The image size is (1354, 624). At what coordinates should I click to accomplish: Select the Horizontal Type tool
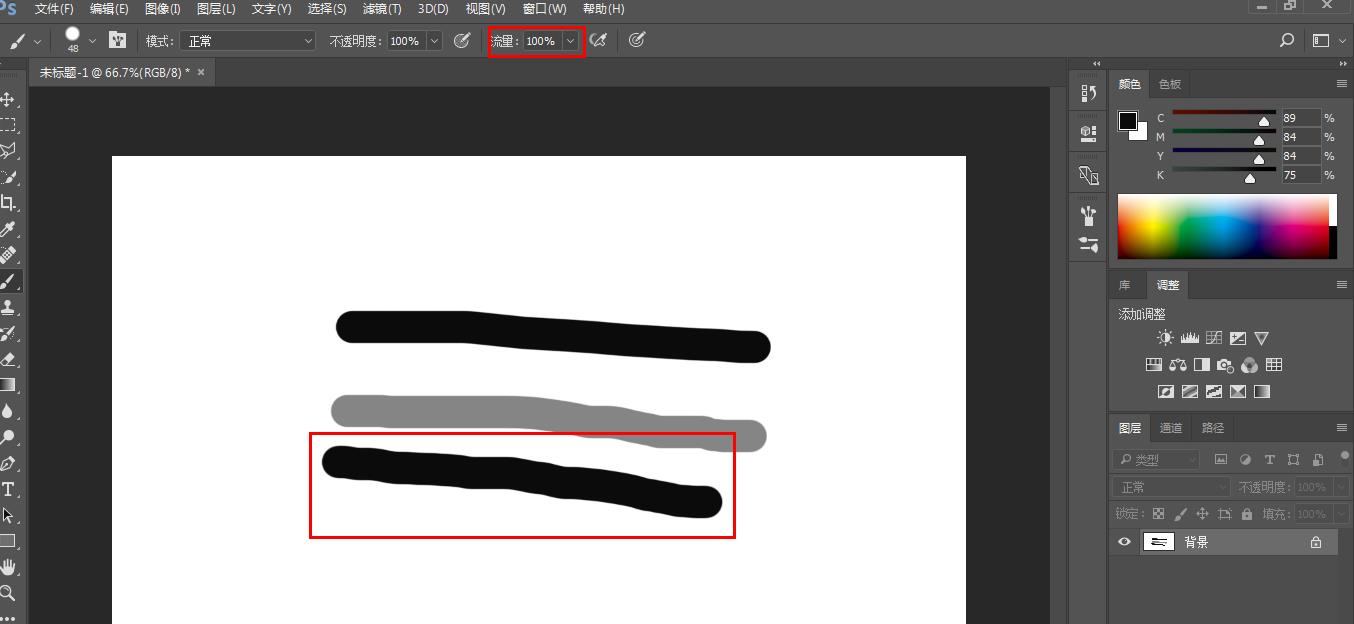[8, 489]
